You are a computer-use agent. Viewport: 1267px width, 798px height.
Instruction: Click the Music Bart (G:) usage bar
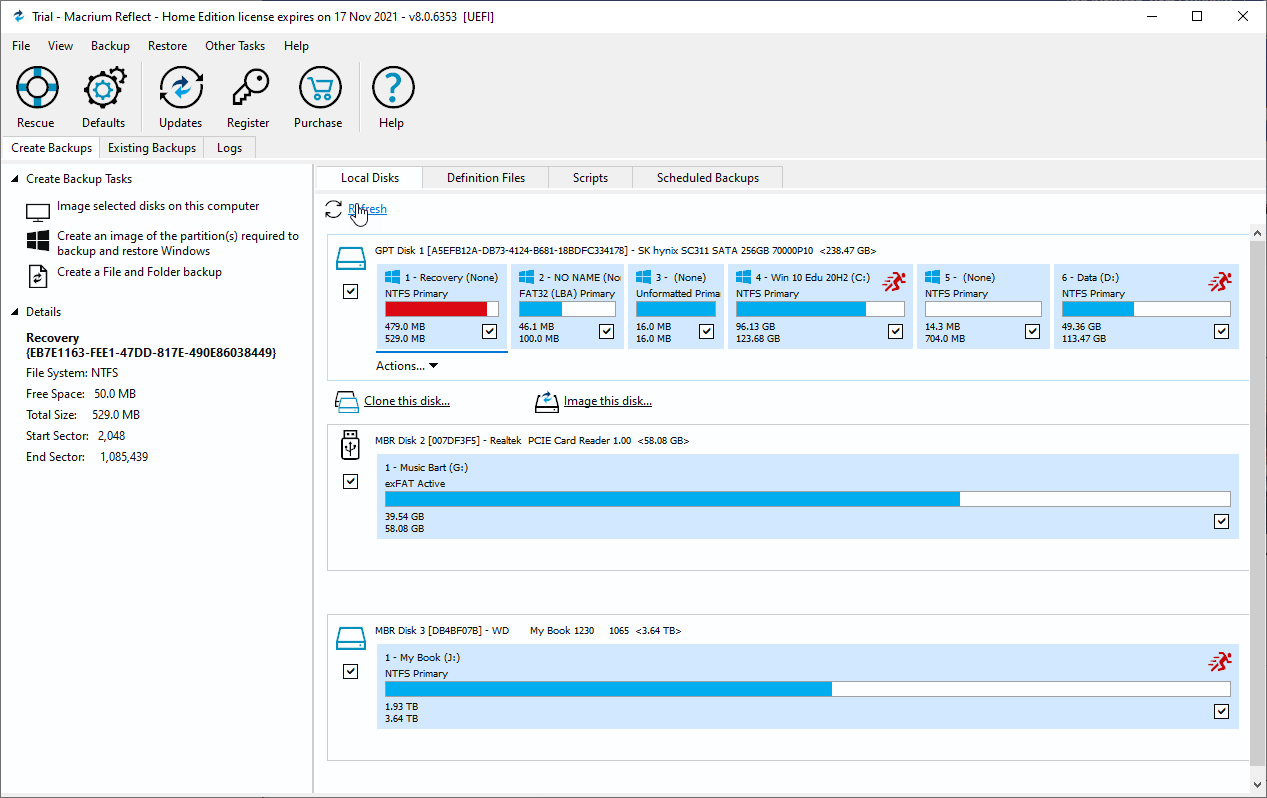coord(808,499)
